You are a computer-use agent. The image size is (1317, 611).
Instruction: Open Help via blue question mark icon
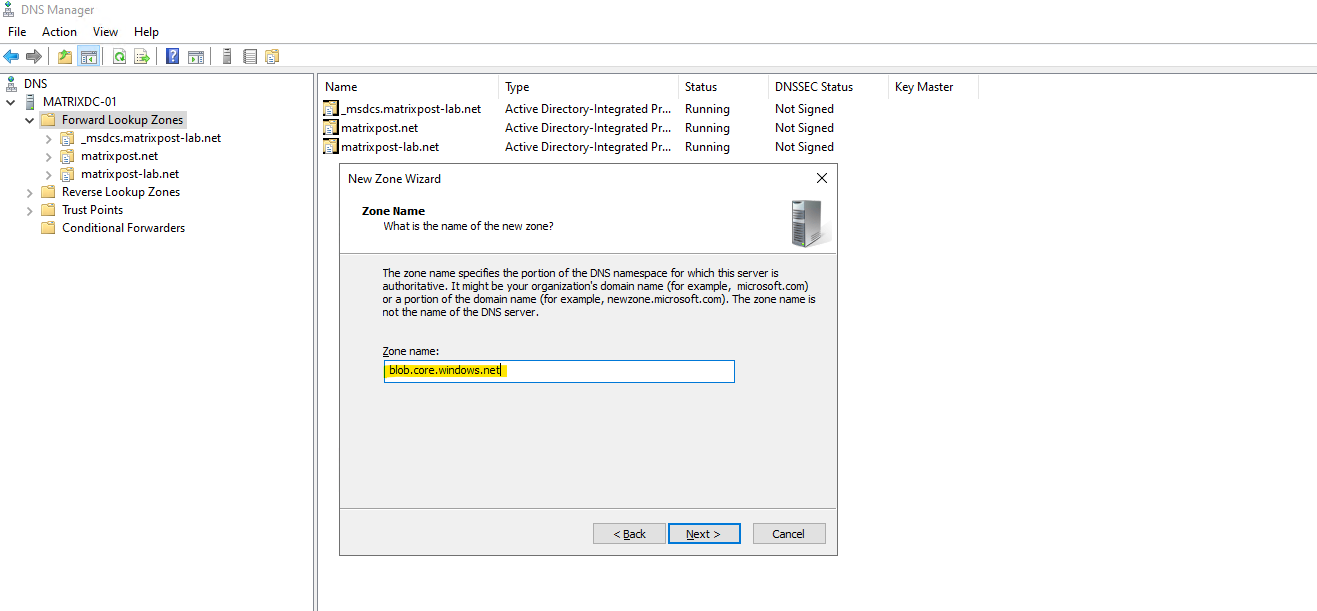click(x=173, y=57)
